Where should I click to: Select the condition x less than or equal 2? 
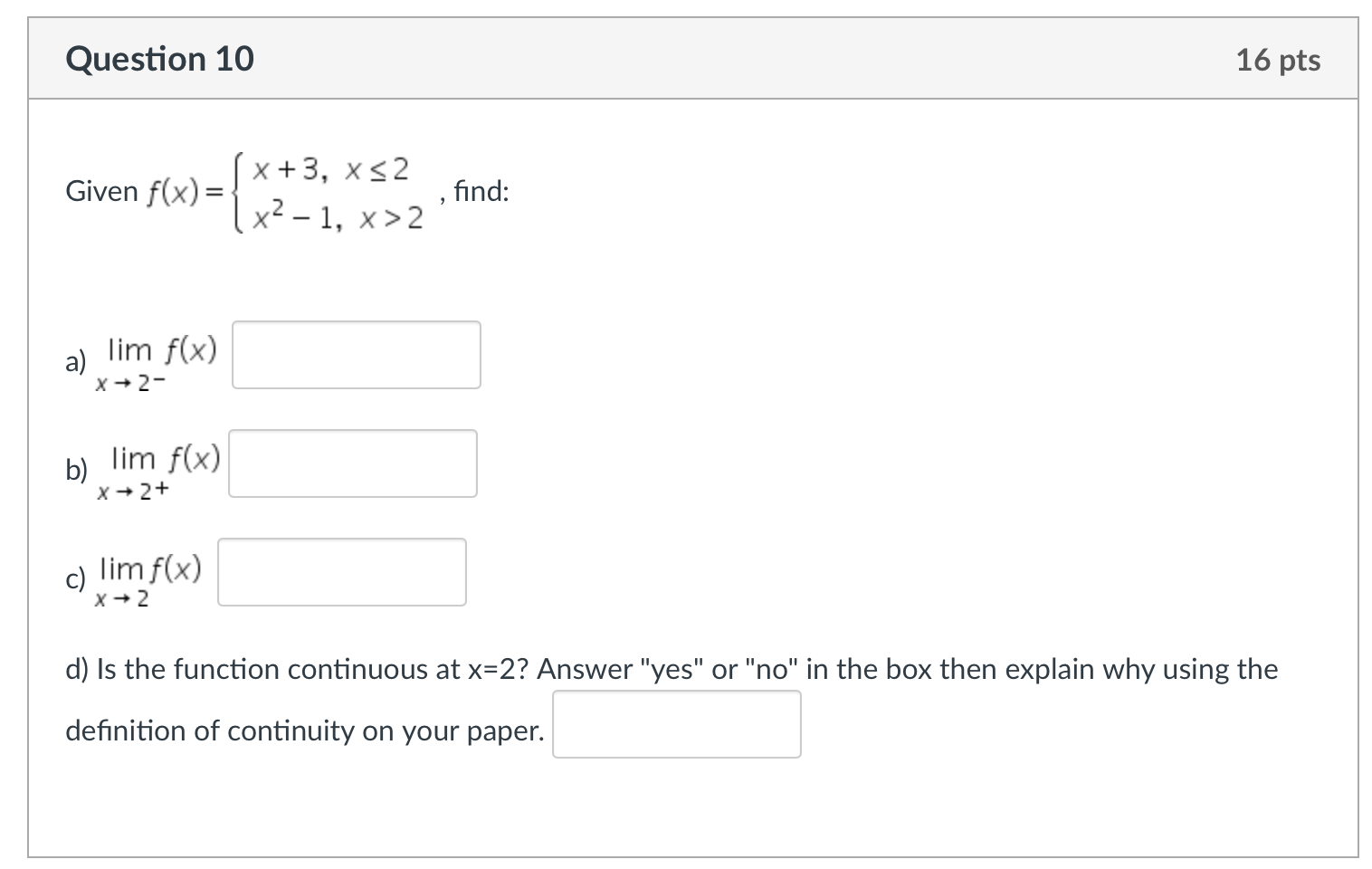pos(376,167)
